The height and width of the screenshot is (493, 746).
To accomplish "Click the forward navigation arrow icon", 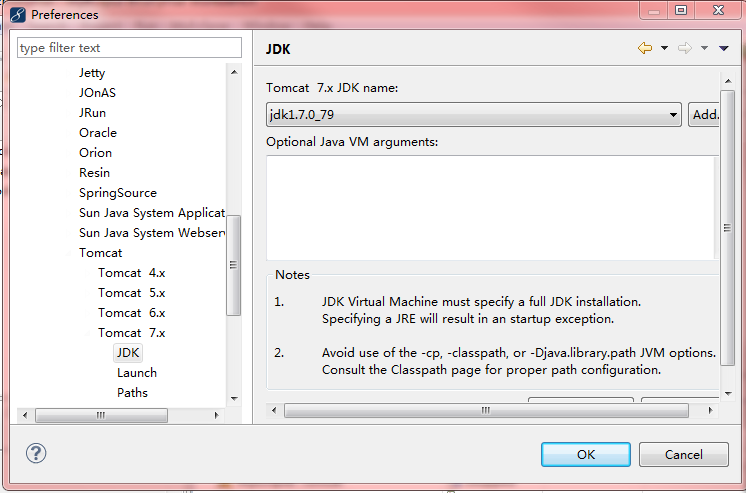I will [685, 48].
